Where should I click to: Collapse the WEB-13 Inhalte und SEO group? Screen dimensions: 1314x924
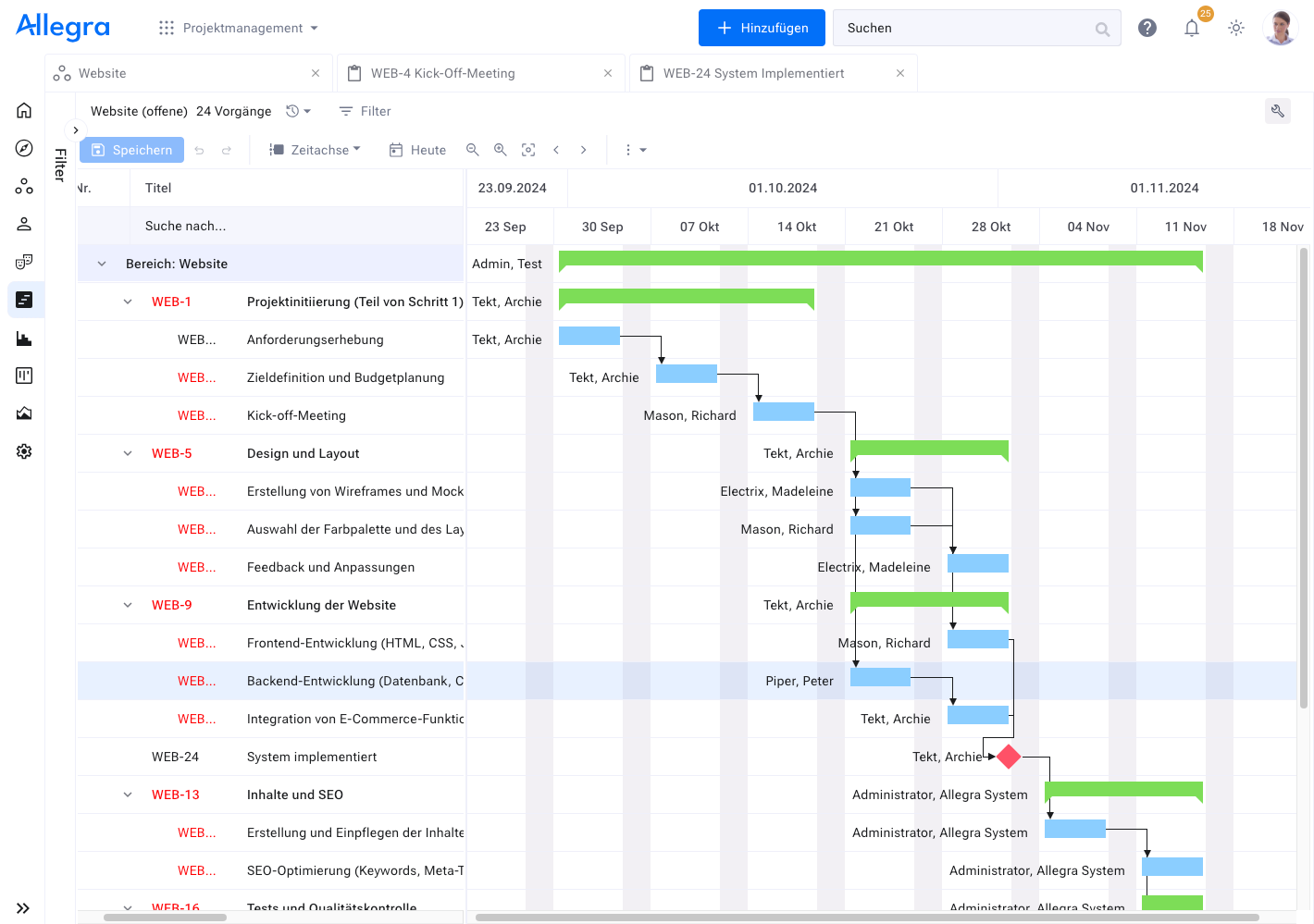pos(127,795)
